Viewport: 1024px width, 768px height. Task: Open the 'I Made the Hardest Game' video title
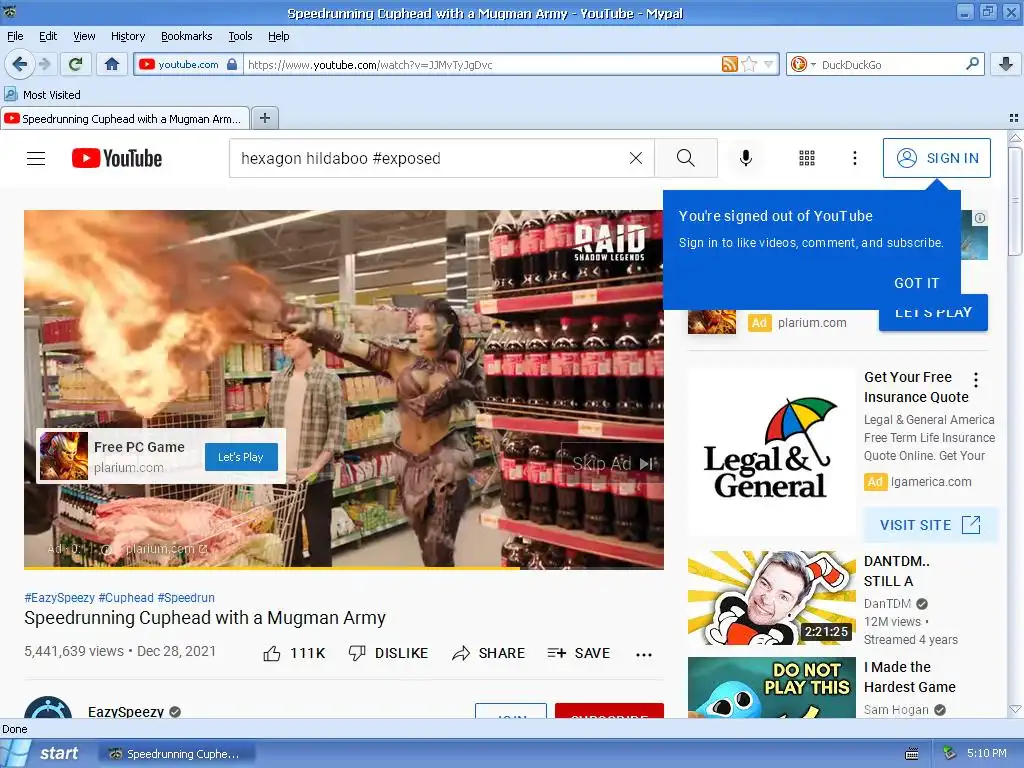pyautogui.click(x=910, y=677)
